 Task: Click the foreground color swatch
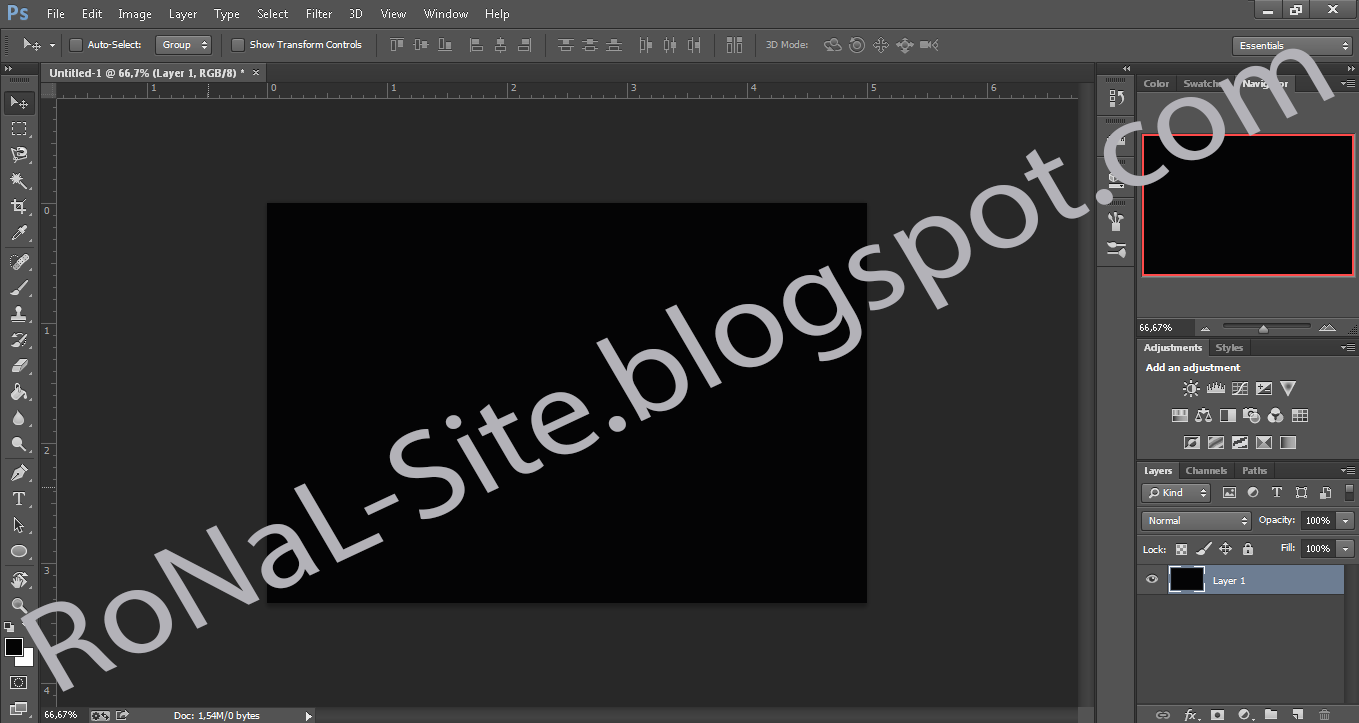[14, 646]
